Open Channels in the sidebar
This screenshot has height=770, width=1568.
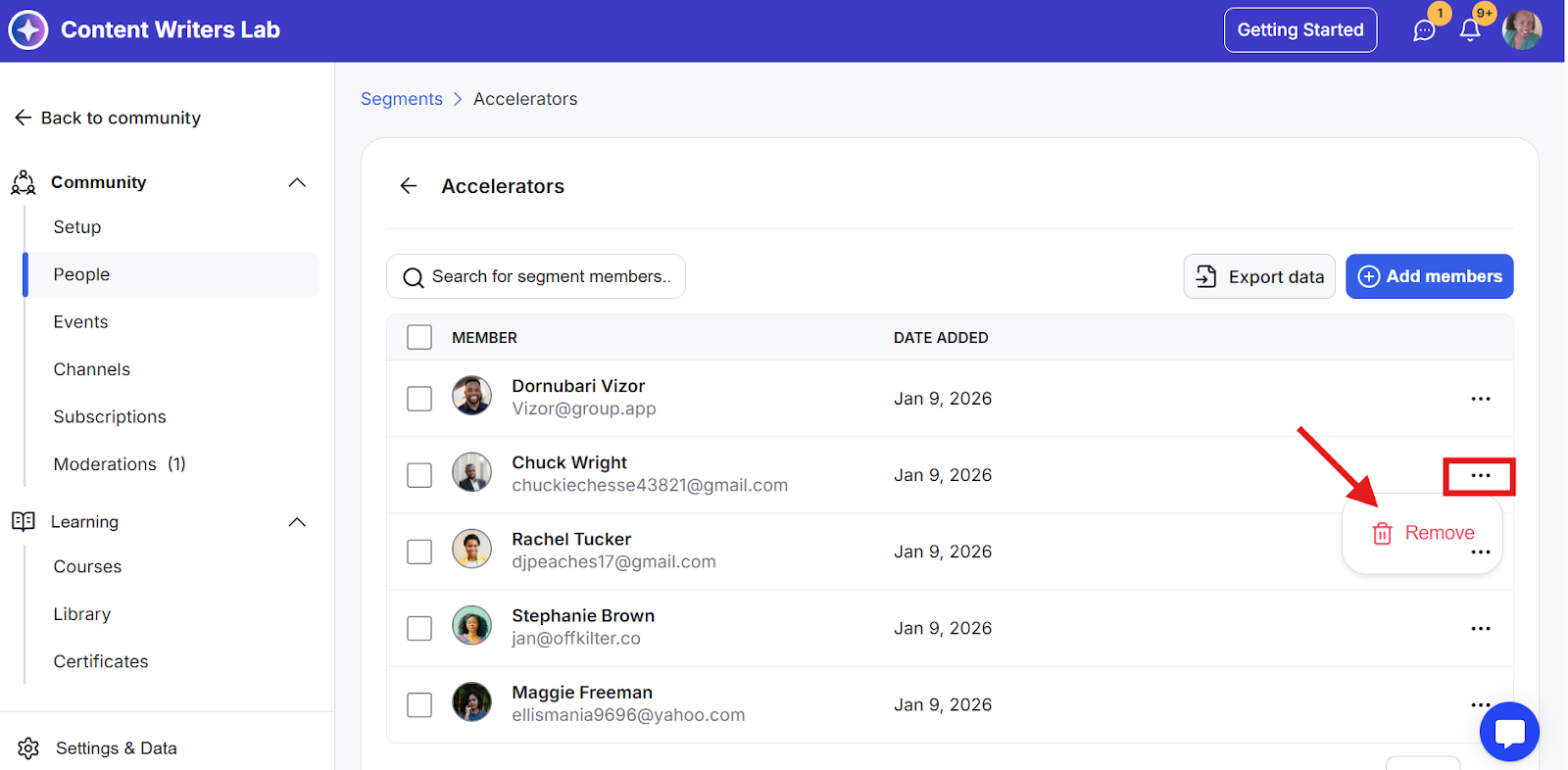coord(92,369)
